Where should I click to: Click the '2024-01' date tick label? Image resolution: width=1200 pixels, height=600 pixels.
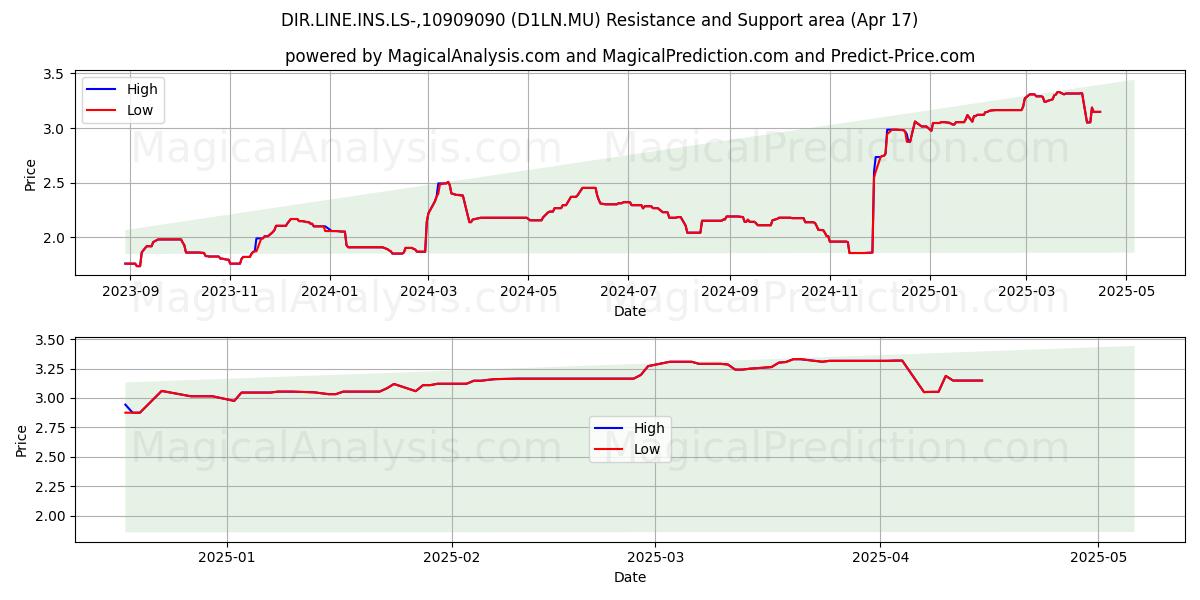click(330, 292)
